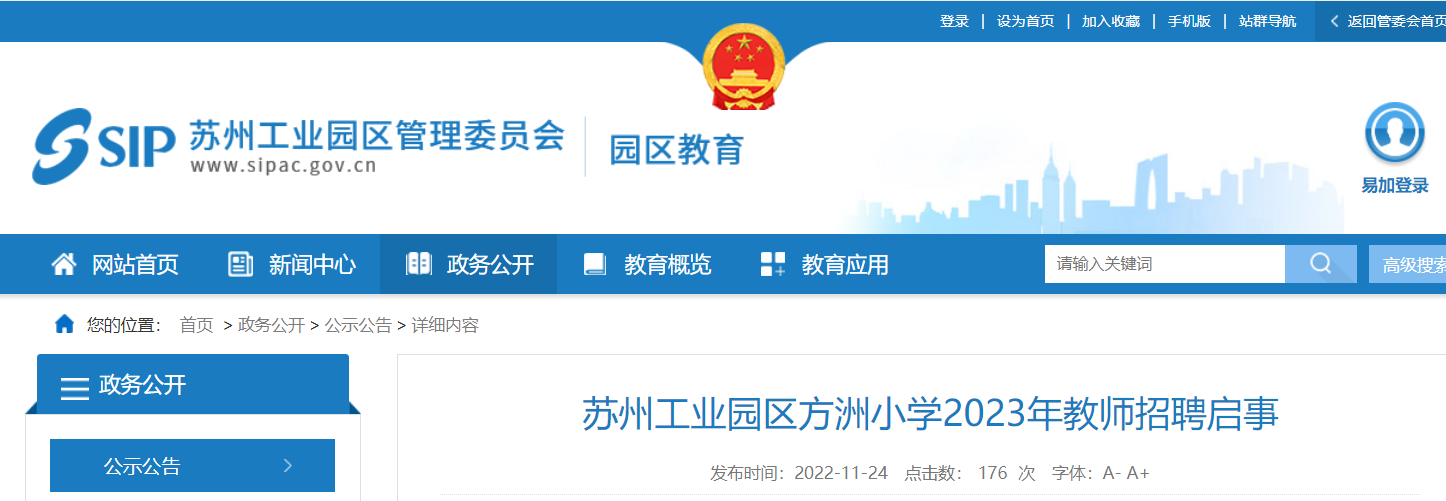Click the home icon beside 网站首页
This screenshot has height=501, width=1446.
click(x=64, y=264)
